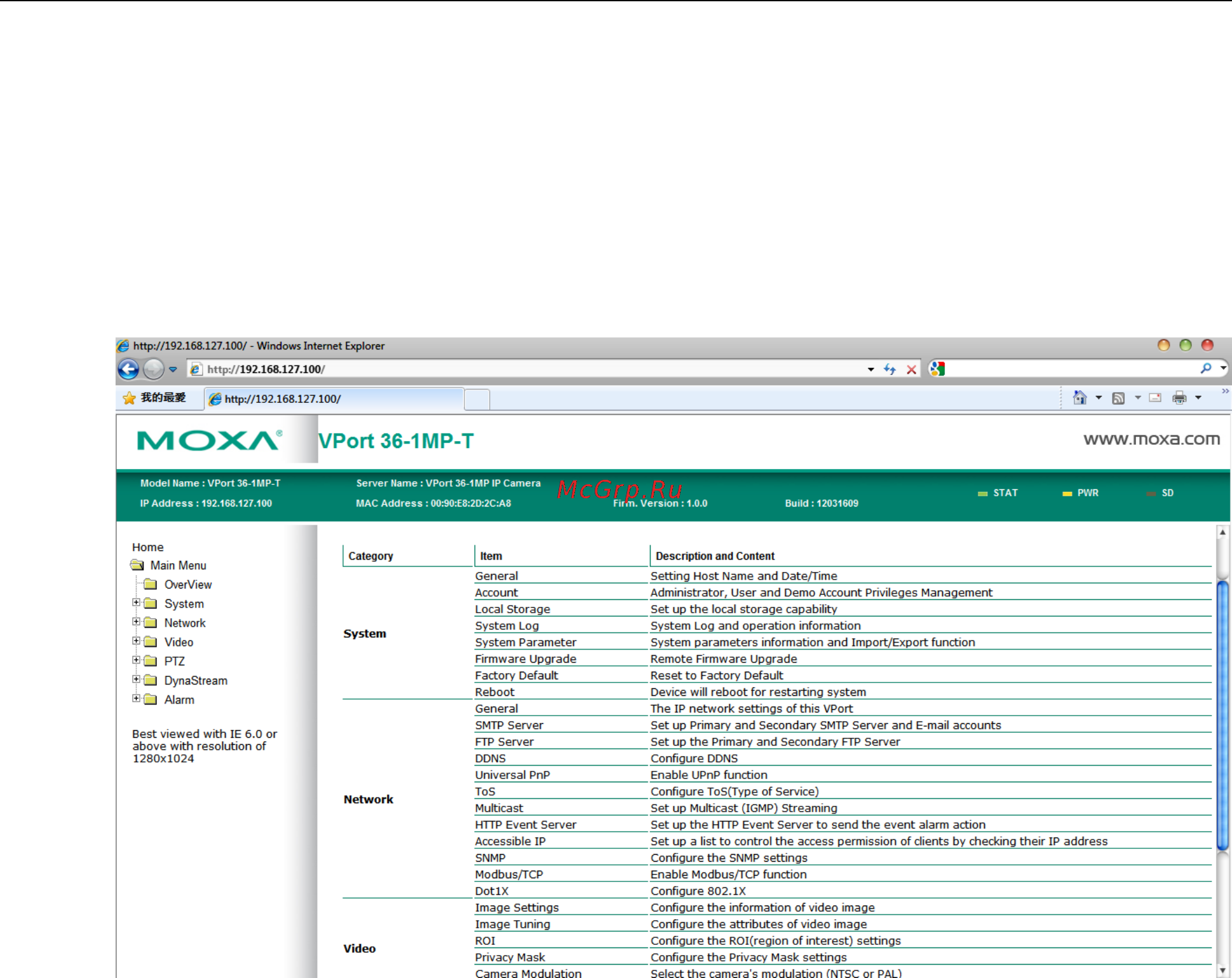Open Local Storage item
The image size is (1232, 978).
(513, 609)
